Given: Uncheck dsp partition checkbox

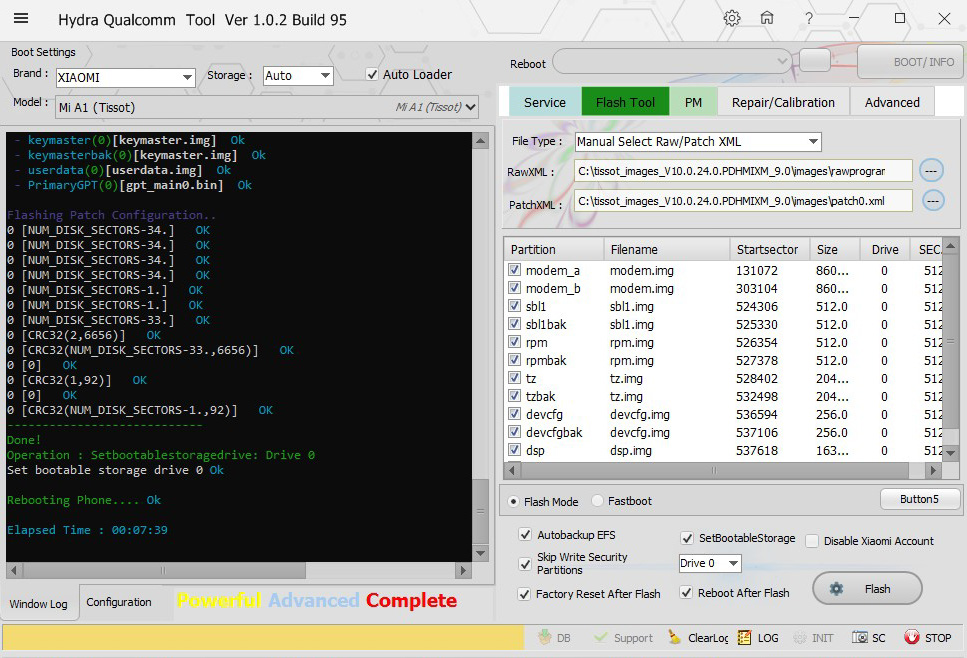Looking at the screenshot, I should [514, 450].
